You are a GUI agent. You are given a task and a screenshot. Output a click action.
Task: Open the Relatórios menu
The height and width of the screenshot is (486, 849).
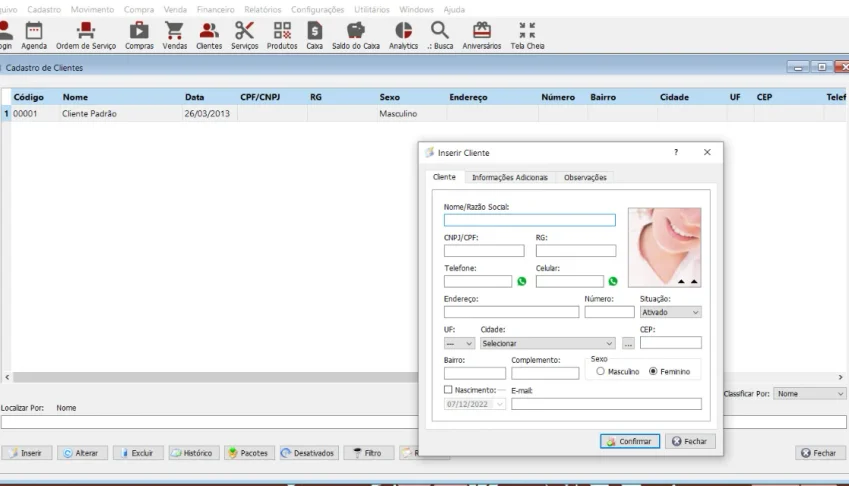(x=263, y=9)
